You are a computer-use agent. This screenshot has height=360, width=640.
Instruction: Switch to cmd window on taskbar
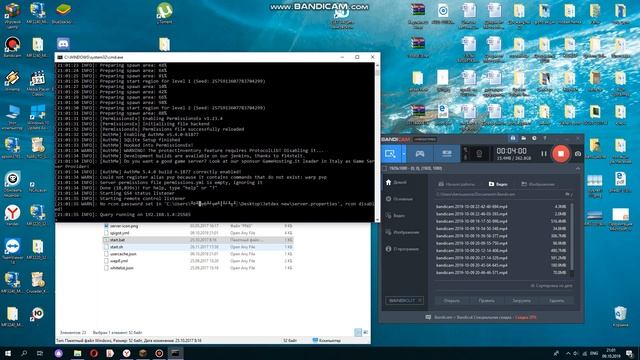(176, 353)
